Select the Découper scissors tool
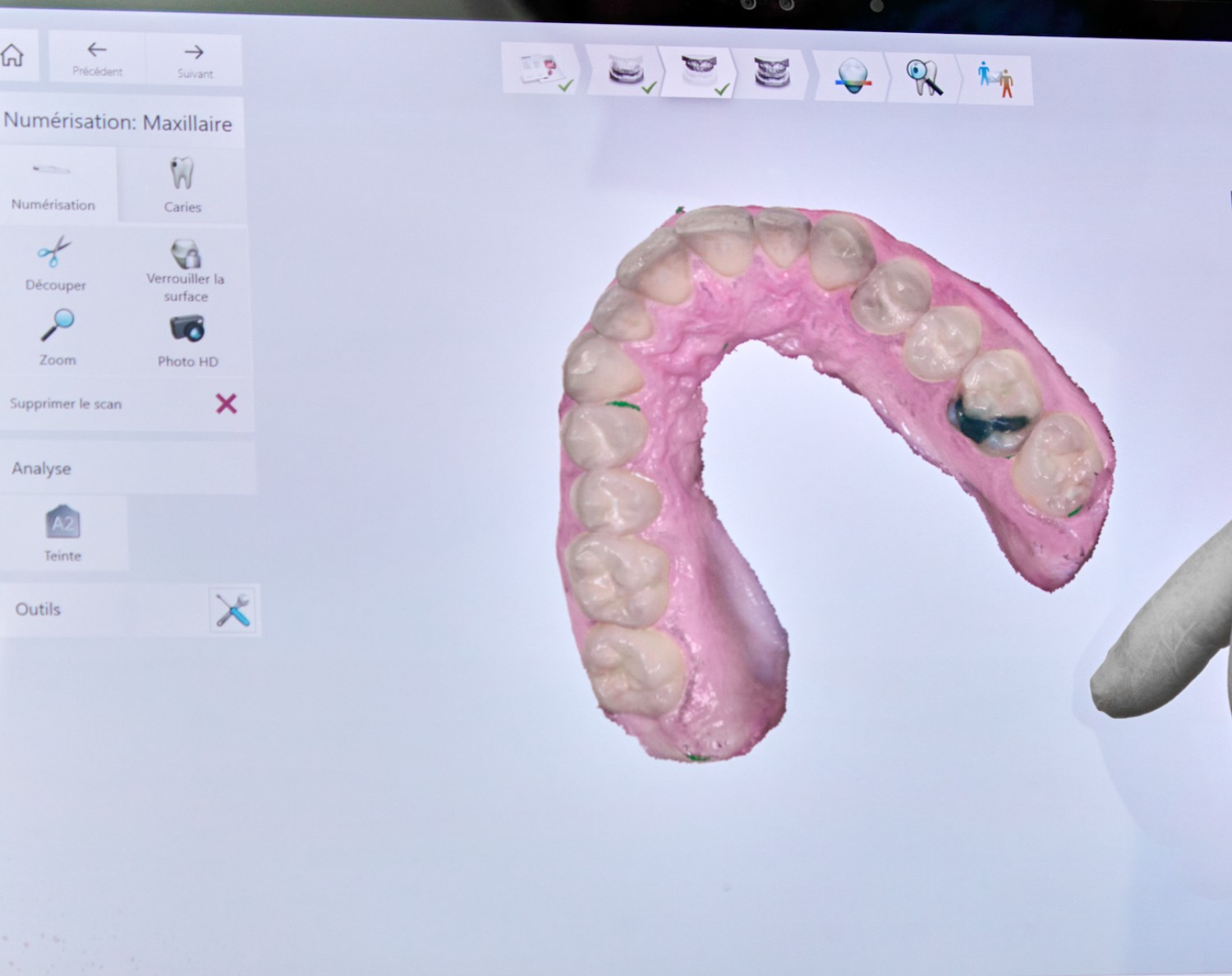Image resolution: width=1232 pixels, height=976 pixels. pyautogui.click(x=56, y=263)
